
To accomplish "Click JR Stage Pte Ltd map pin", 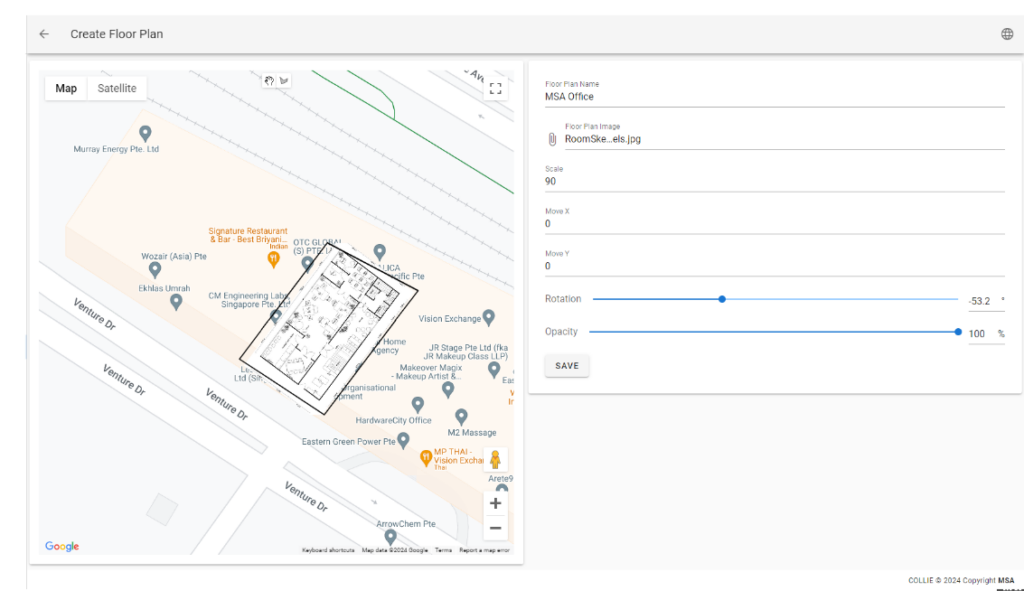I will coord(494,370).
